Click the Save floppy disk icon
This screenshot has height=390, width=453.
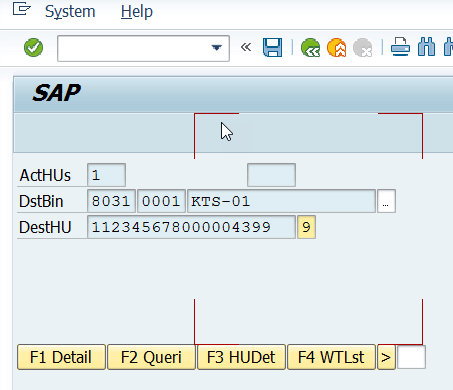pyautogui.click(x=272, y=47)
